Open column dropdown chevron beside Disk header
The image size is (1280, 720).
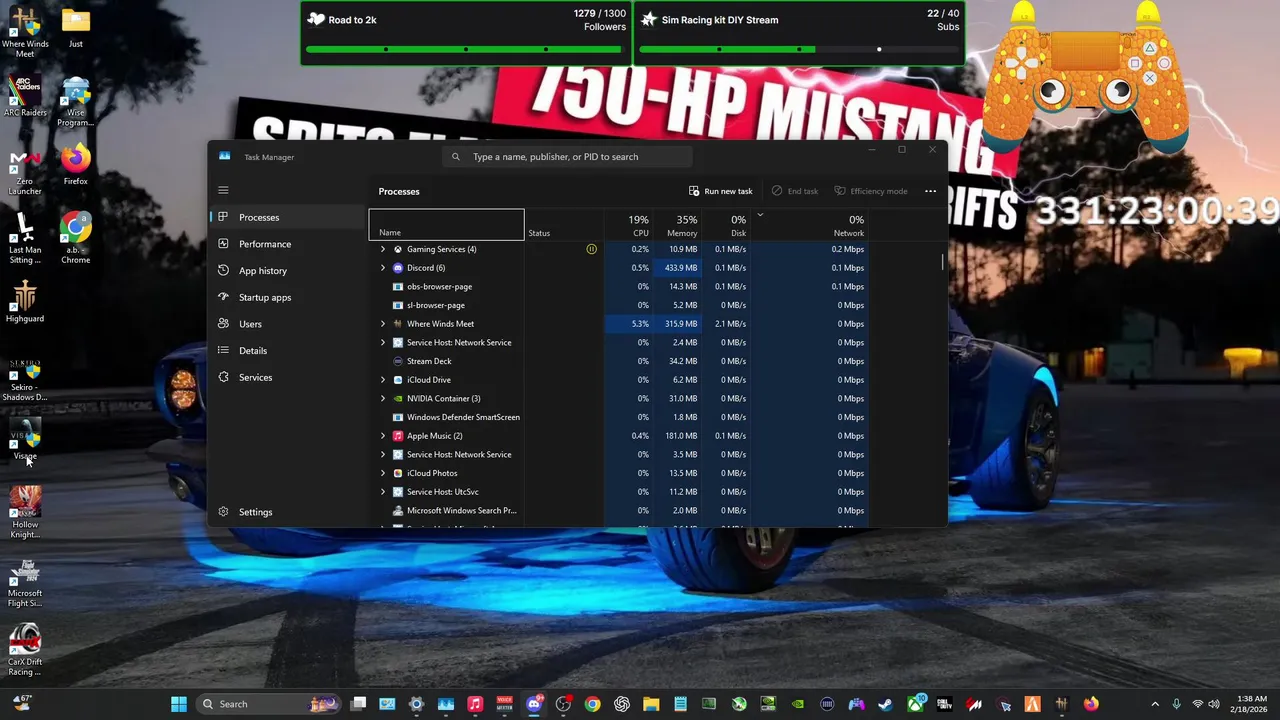(x=760, y=214)
